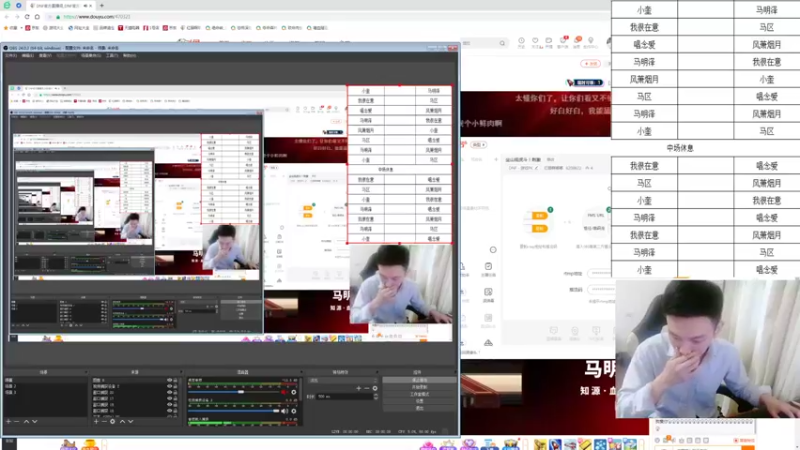Add a scene transition with plus icon
The width and height of the screenshot is (800, 450).
(358, 388)
